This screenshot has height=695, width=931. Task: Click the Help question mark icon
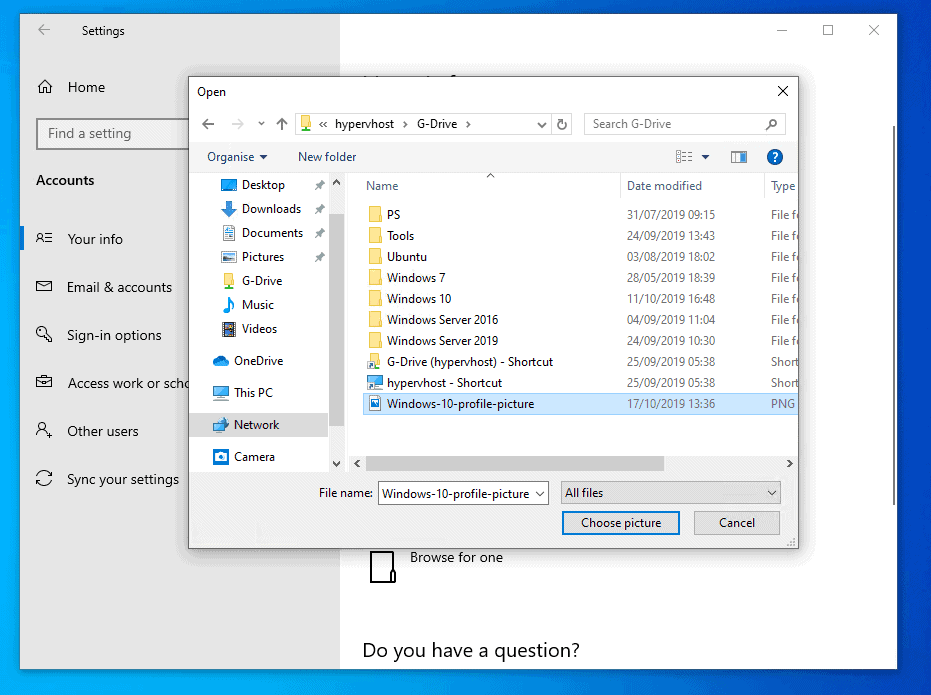775,157
